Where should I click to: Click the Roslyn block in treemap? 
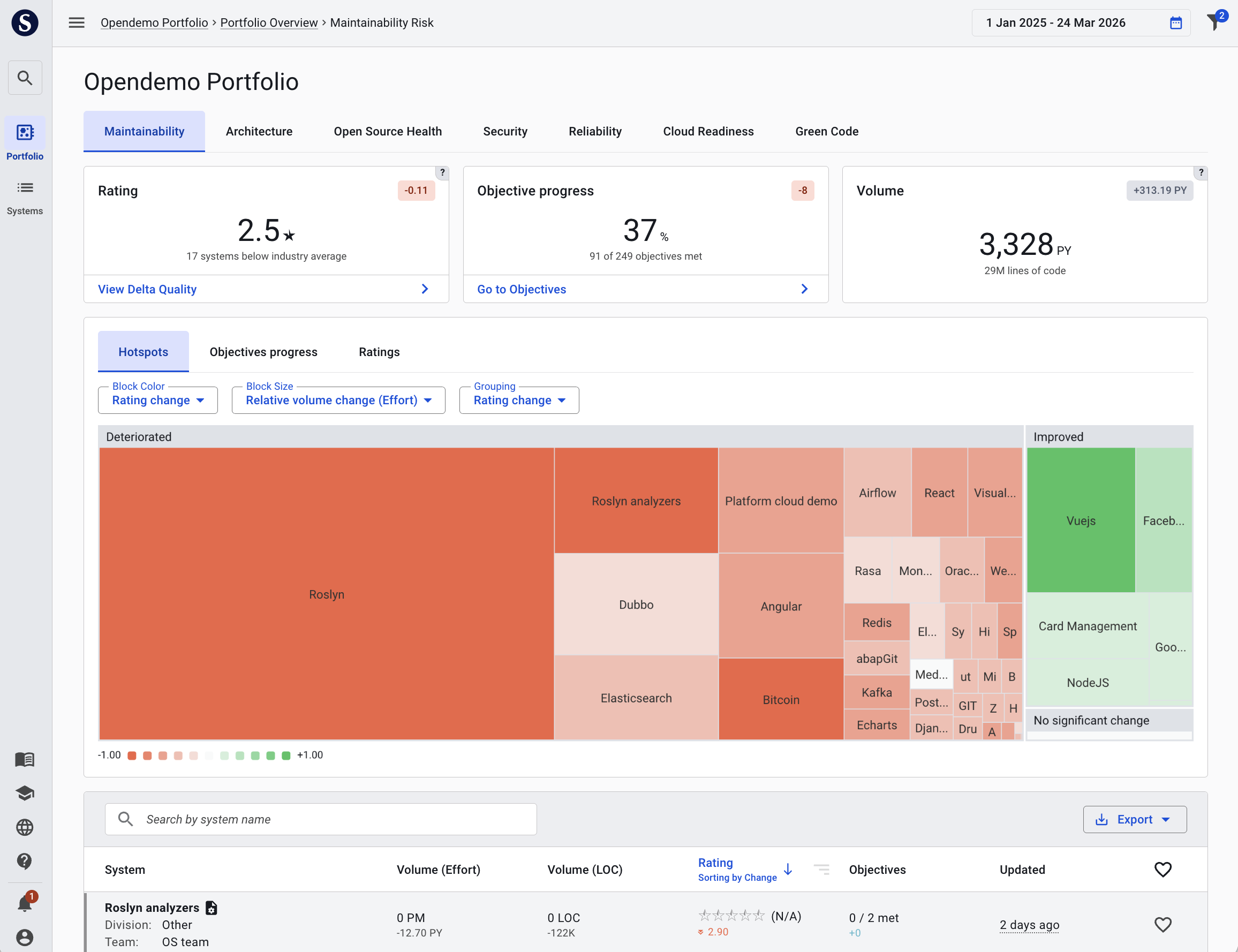point(326,594)
